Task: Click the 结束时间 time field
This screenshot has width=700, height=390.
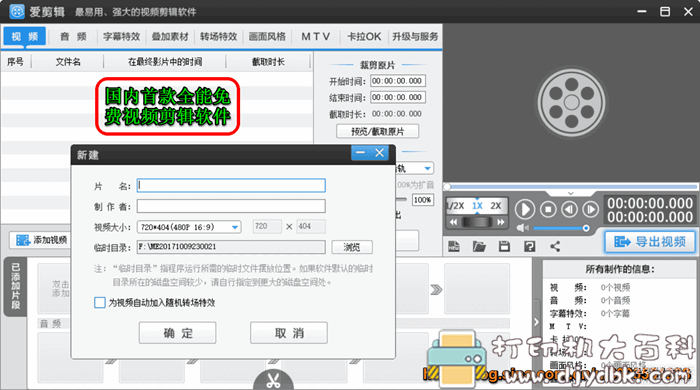Action: click(398, 97)
